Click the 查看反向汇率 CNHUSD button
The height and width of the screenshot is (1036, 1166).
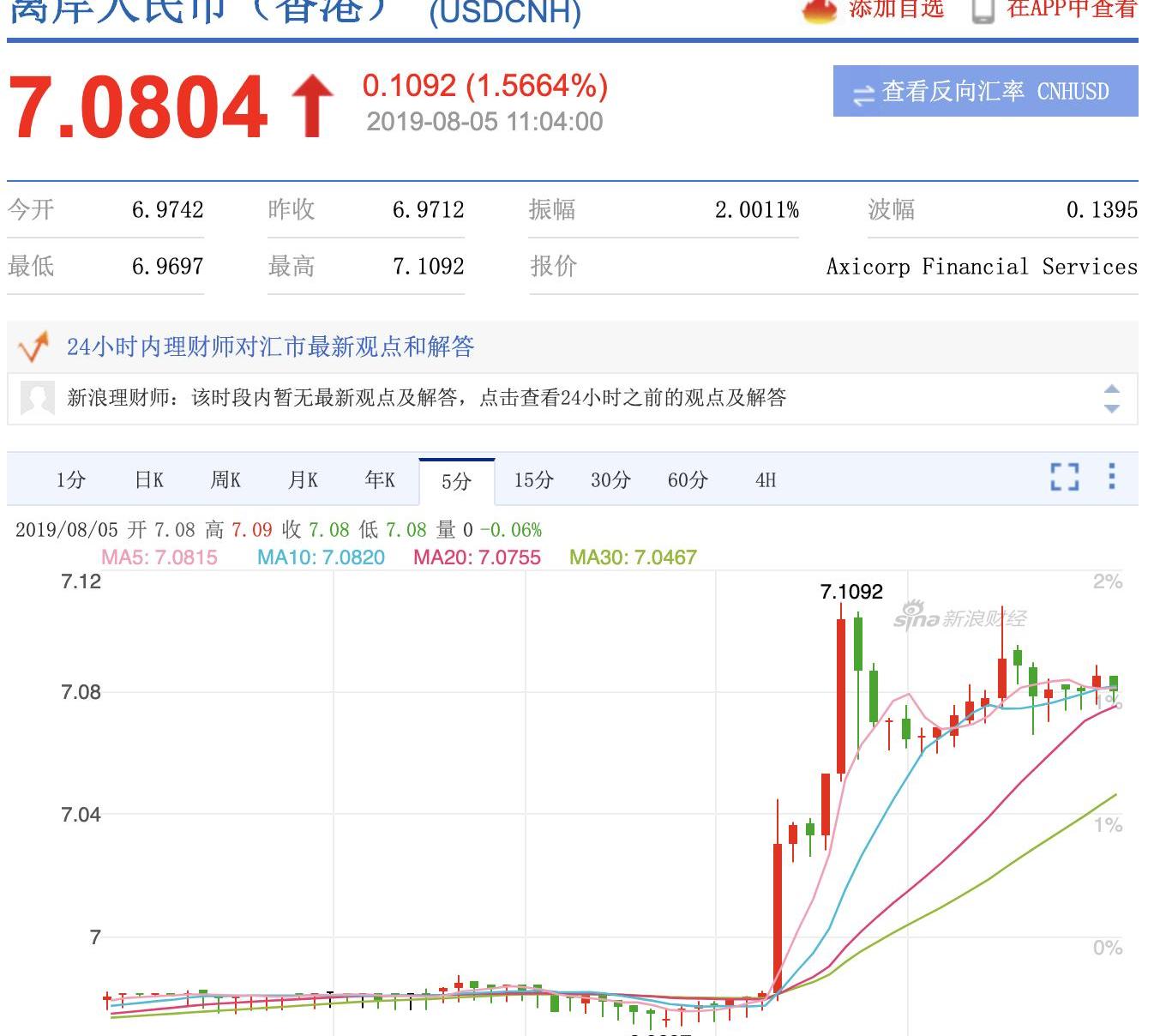tap(985, 91)
